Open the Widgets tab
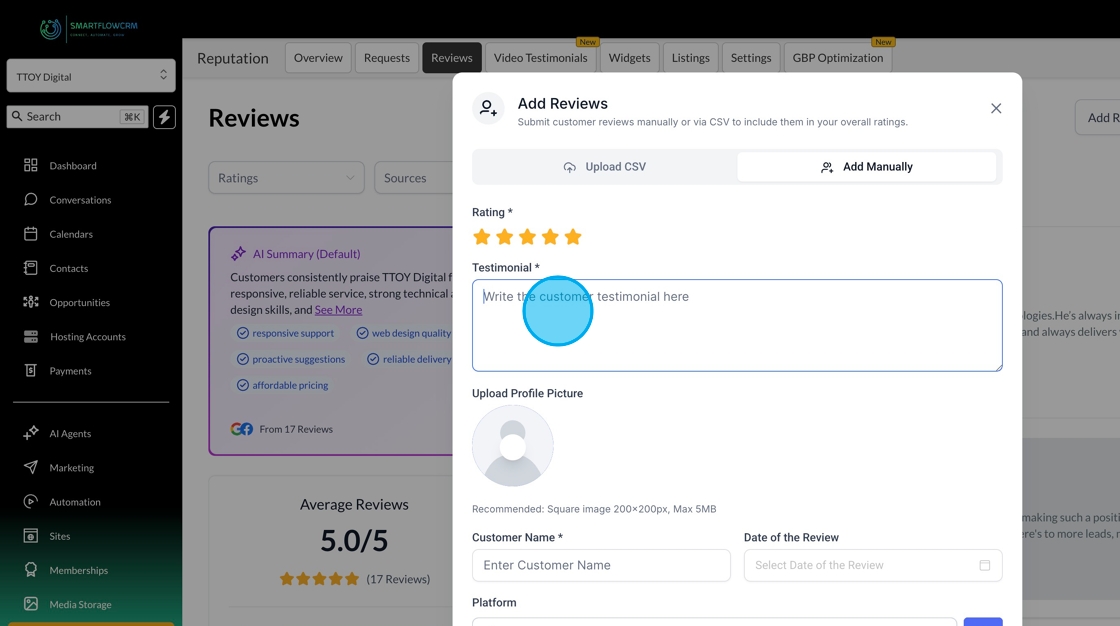Image resolution: width=1120 pixels, height=626 pixels. (x=629, y=58)
